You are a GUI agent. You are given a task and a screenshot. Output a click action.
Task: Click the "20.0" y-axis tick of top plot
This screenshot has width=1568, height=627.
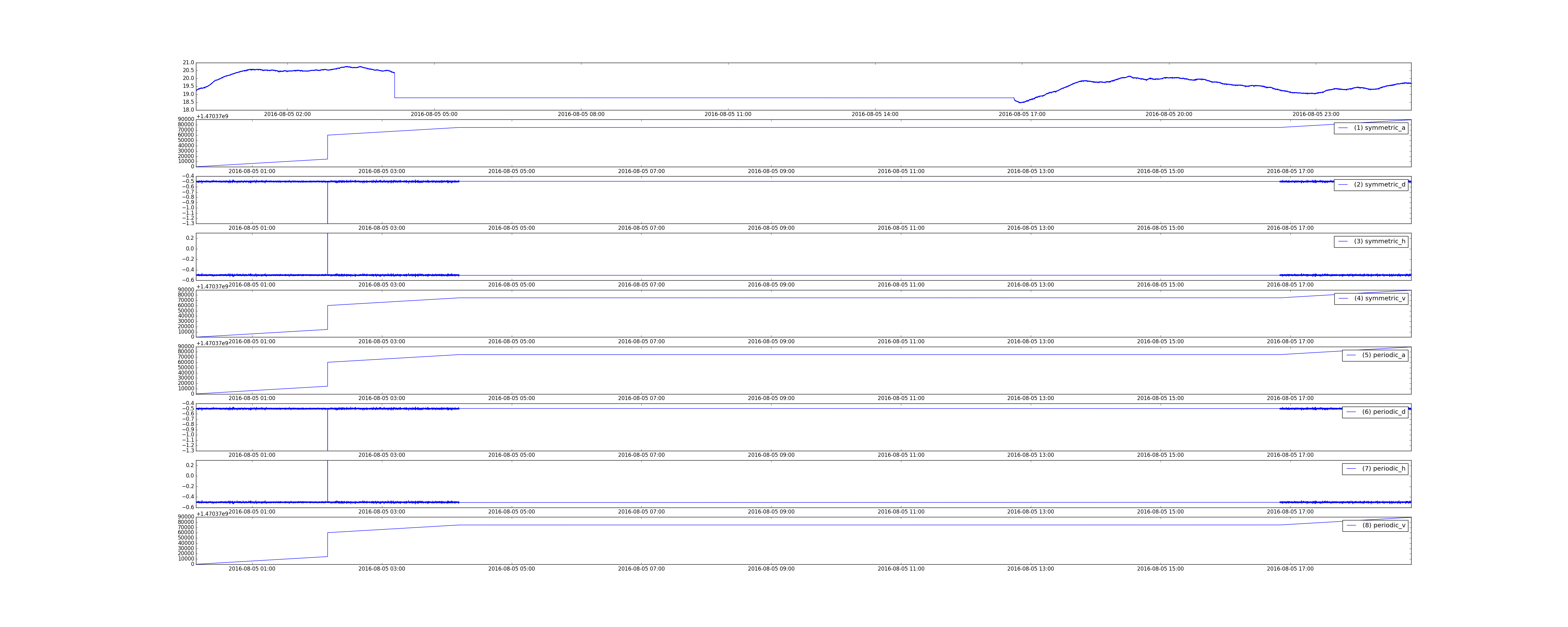[x=188, y=78]
